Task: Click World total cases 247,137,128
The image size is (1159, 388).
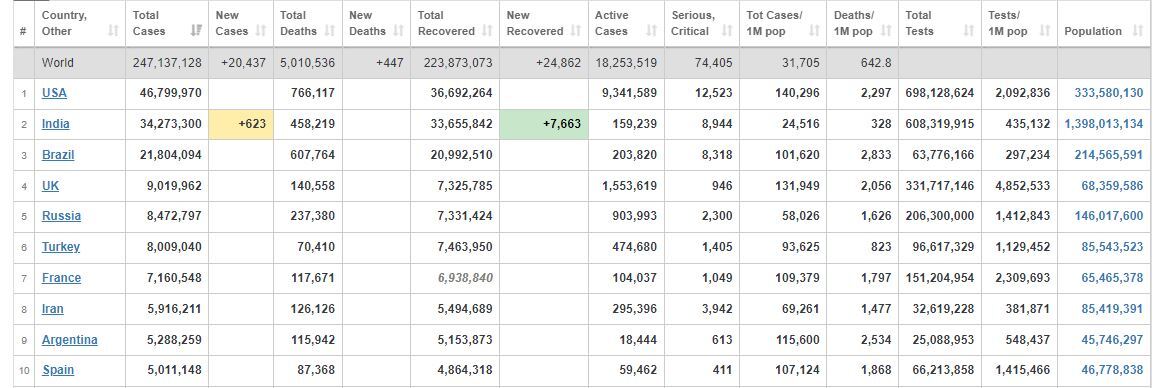Action: pos(167,63)
